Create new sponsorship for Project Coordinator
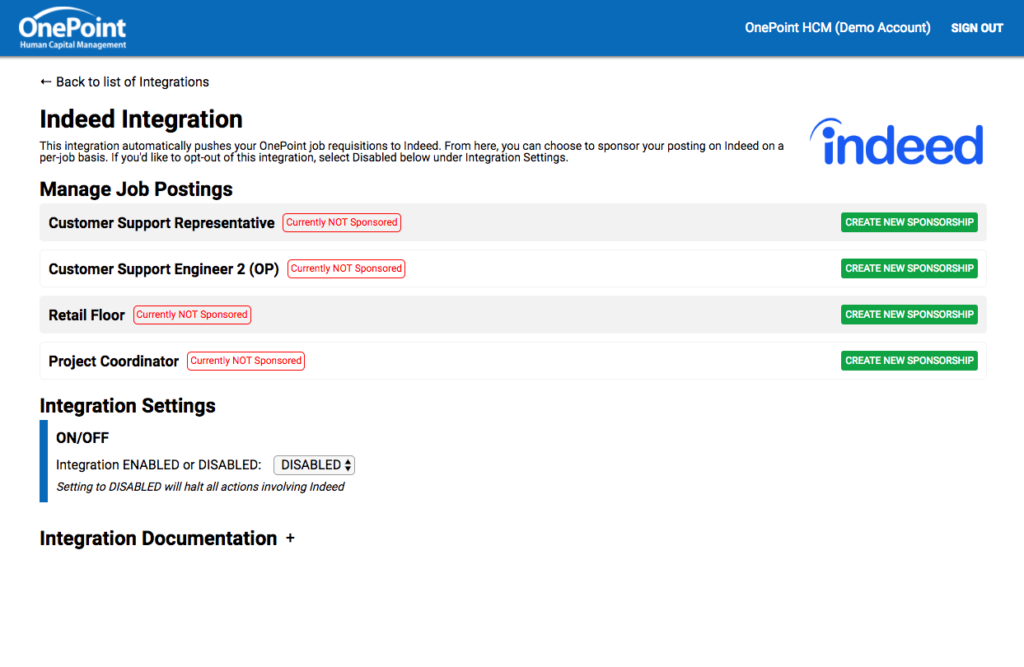This screenshot has width=1024, height=667. pos(908,360)
